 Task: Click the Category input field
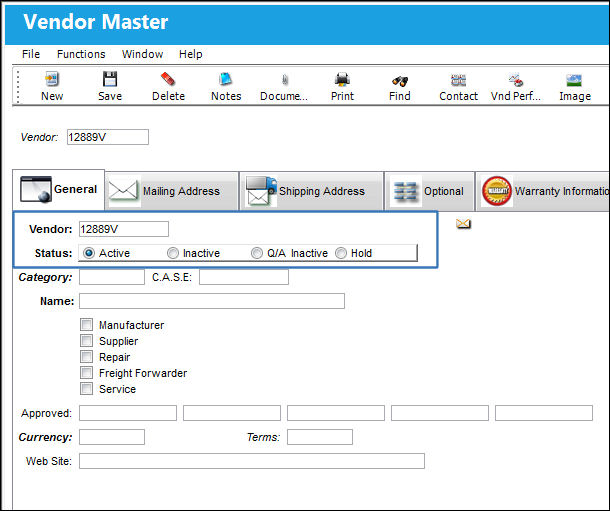click(112, 277)
